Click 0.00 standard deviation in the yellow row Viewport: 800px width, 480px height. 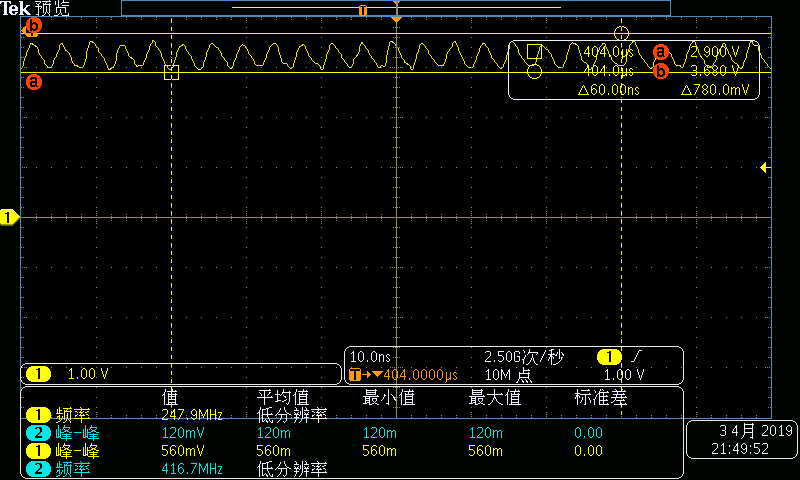(x=588, y=451)
